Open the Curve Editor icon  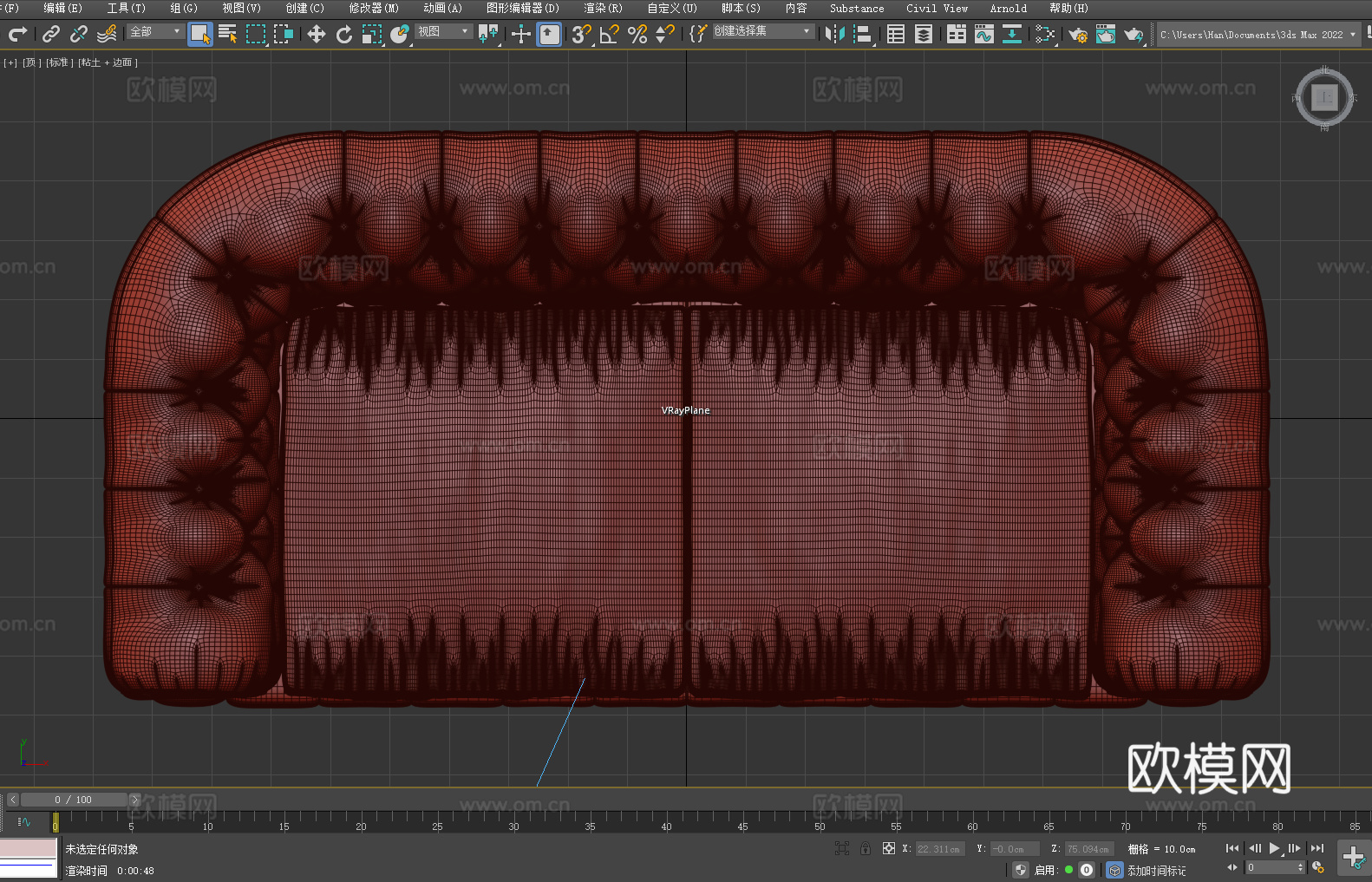pyautogui.click(x=983, y=34)
